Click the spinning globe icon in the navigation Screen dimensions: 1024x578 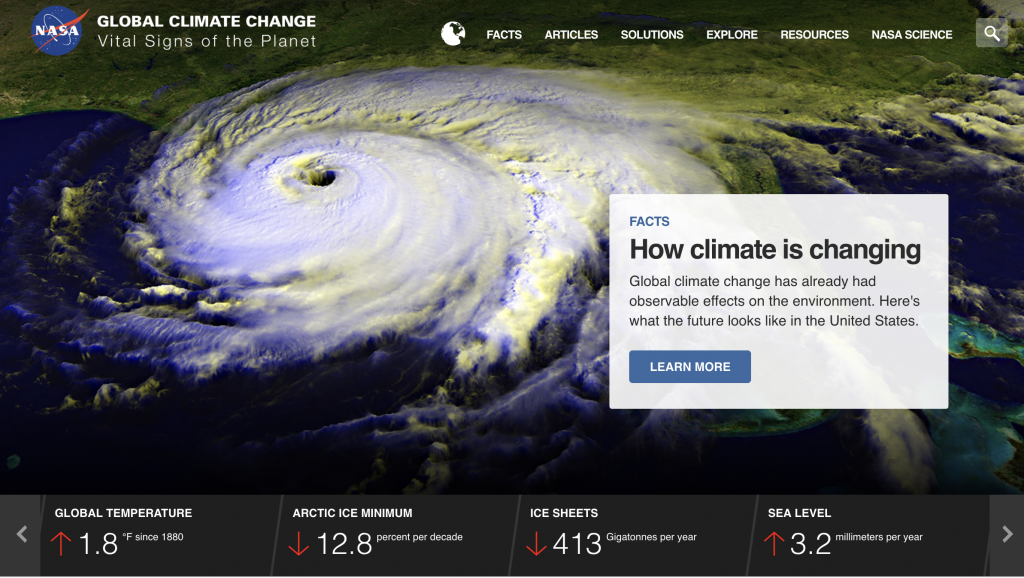coord(452,33)
